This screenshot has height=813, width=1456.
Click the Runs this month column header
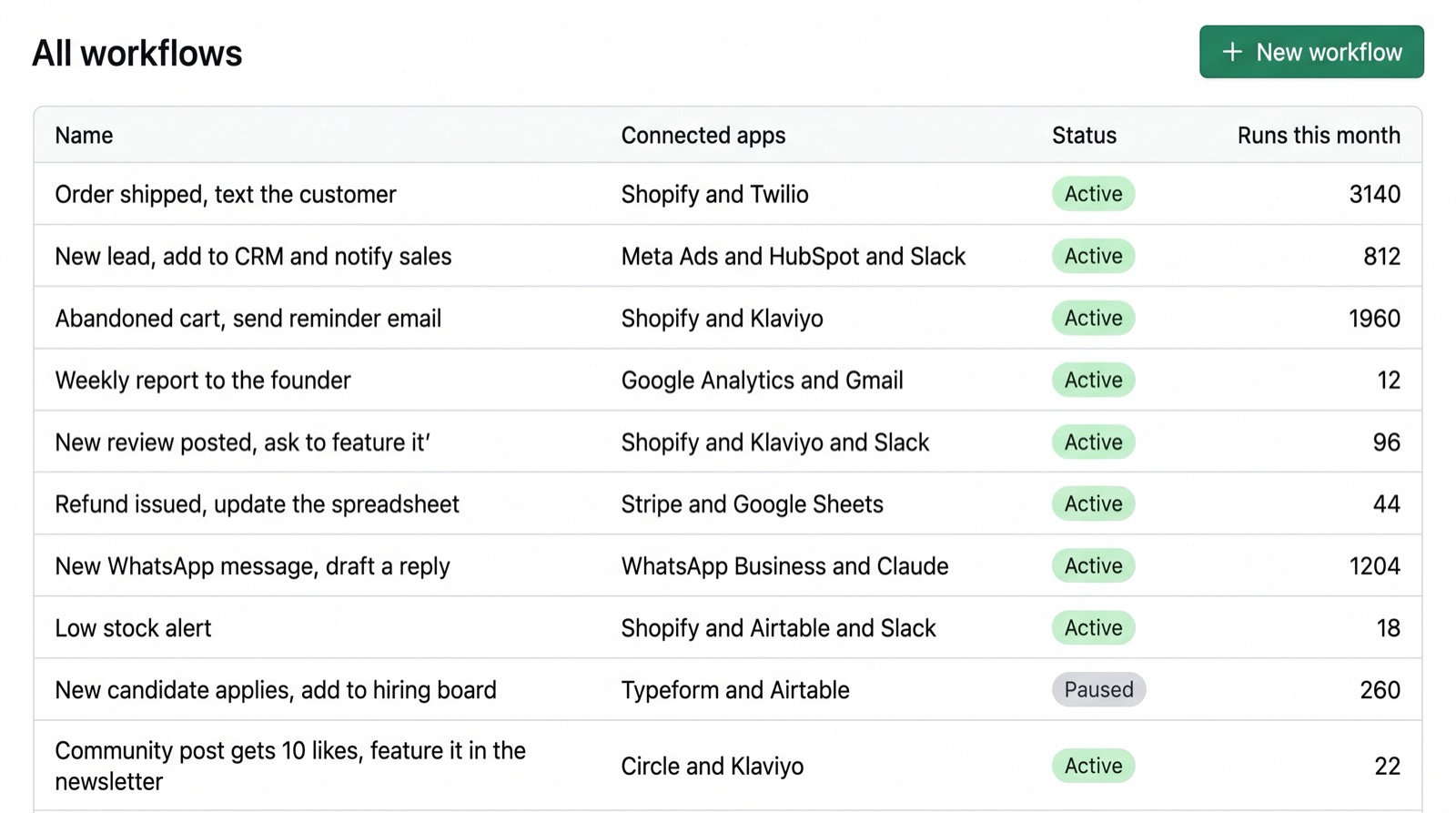1319,136
